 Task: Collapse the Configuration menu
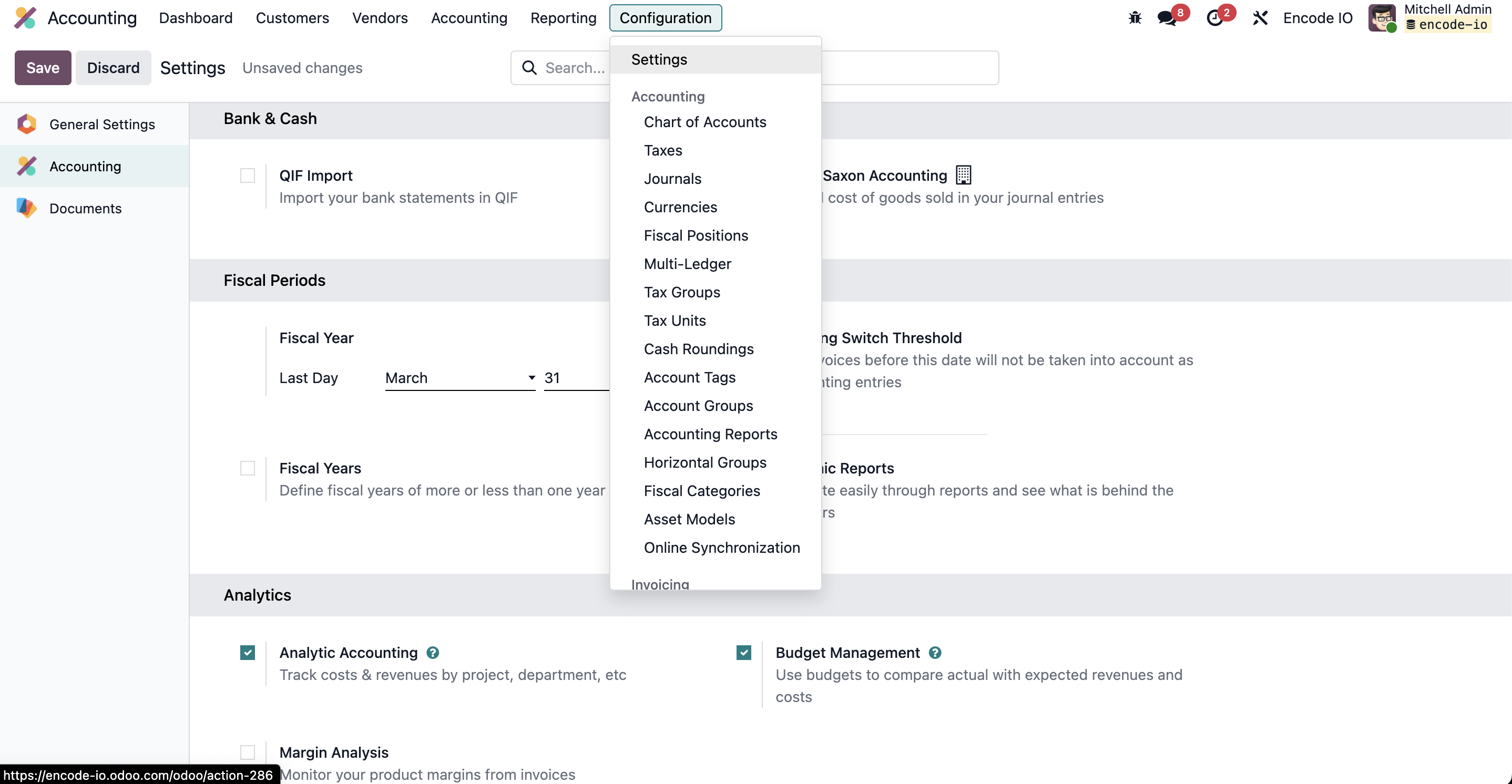[665, 18]
